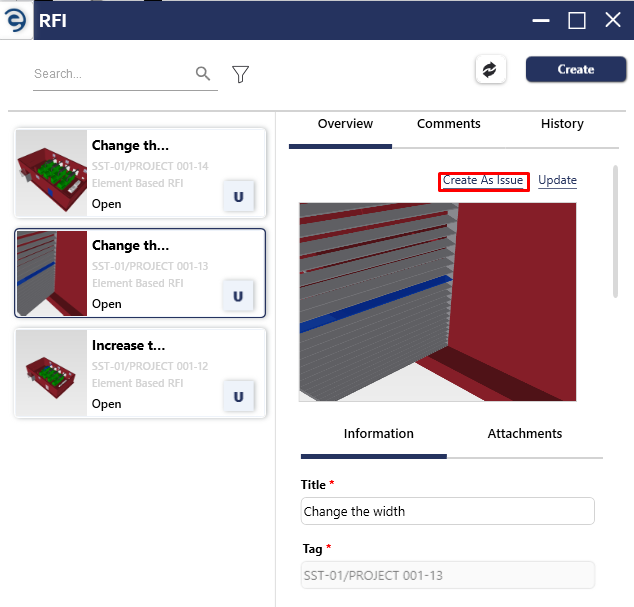Click the Update link
Screen dimensions: 634x607
[557, 180]
